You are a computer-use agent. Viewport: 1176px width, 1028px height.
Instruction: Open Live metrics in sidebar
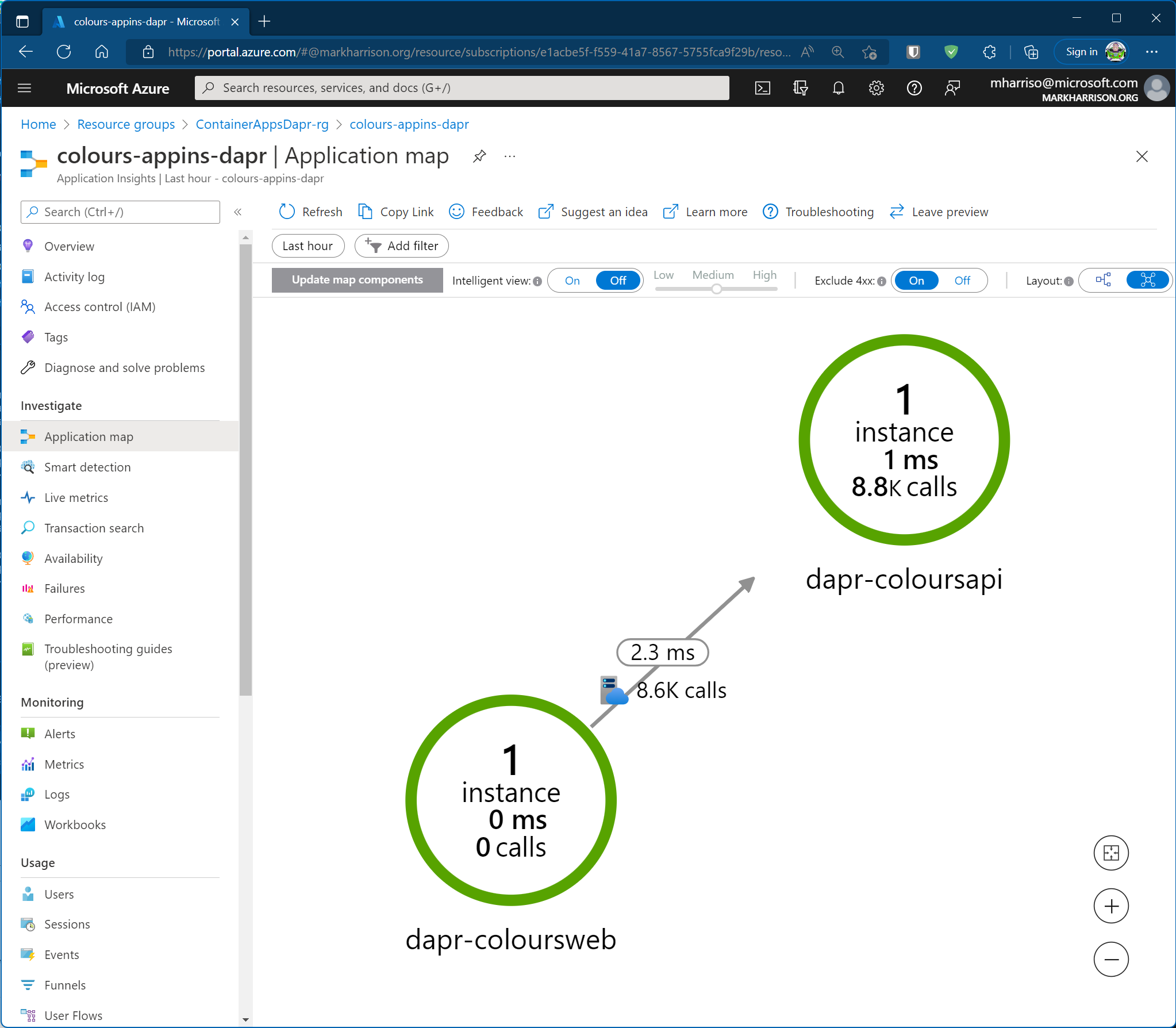(76, 498)
